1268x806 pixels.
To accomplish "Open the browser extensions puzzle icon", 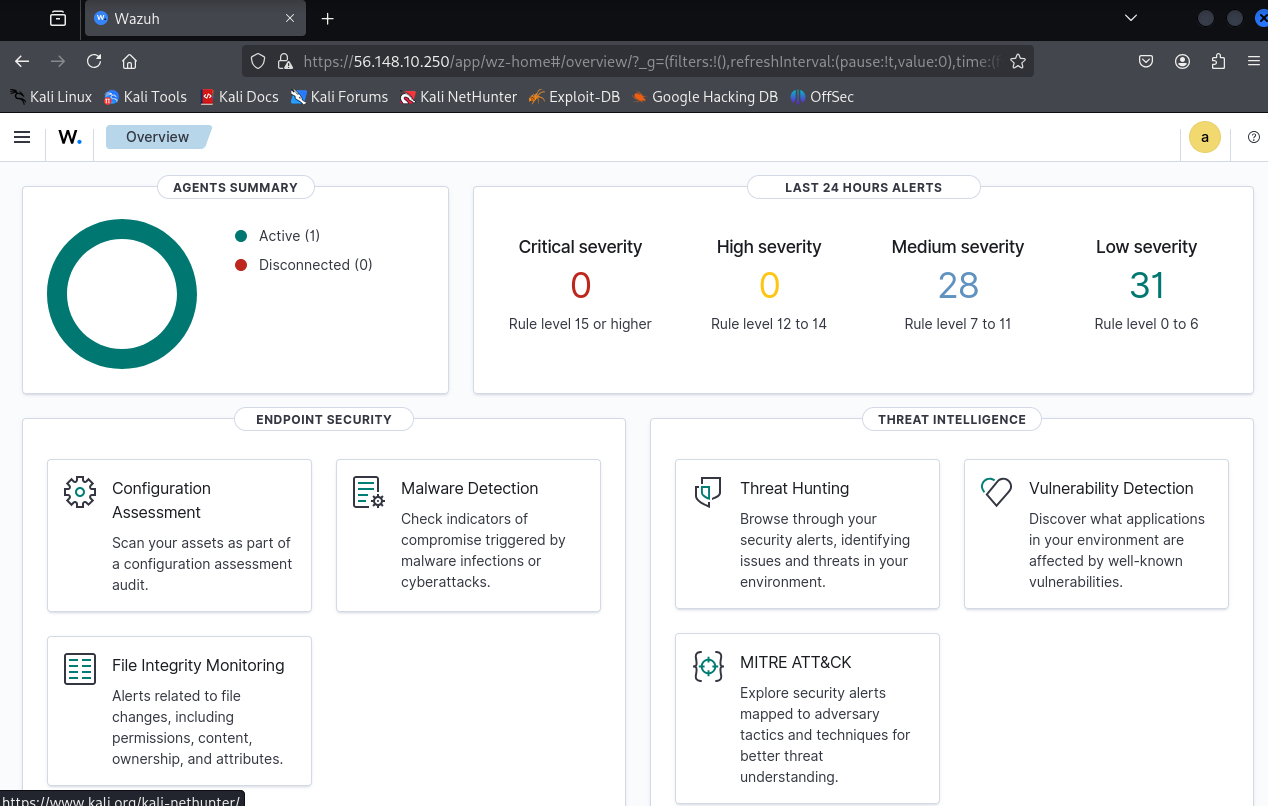I will 1218,61.
